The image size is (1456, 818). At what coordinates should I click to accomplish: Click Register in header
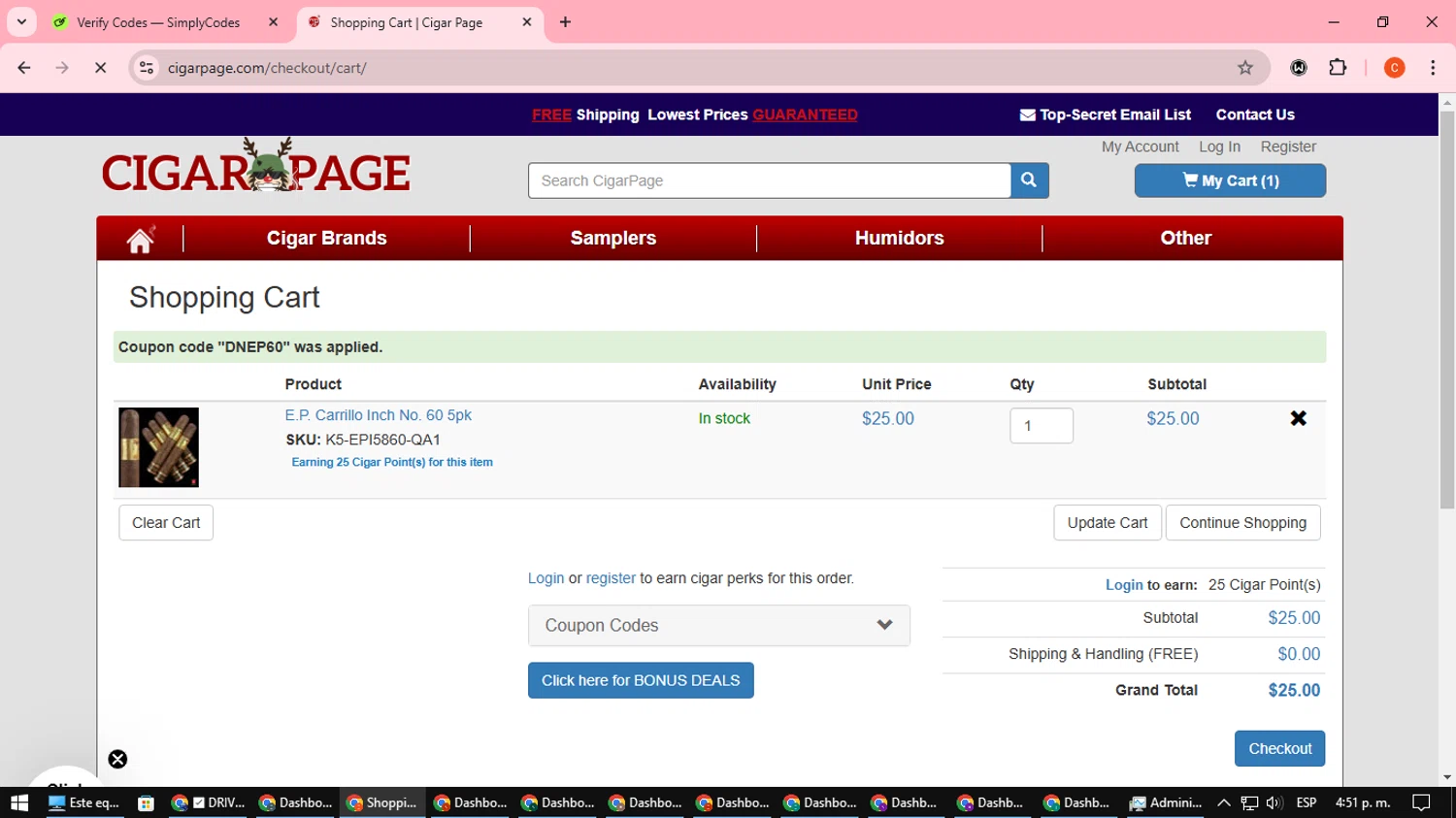pyautogui.click(x=1288, y=147)
